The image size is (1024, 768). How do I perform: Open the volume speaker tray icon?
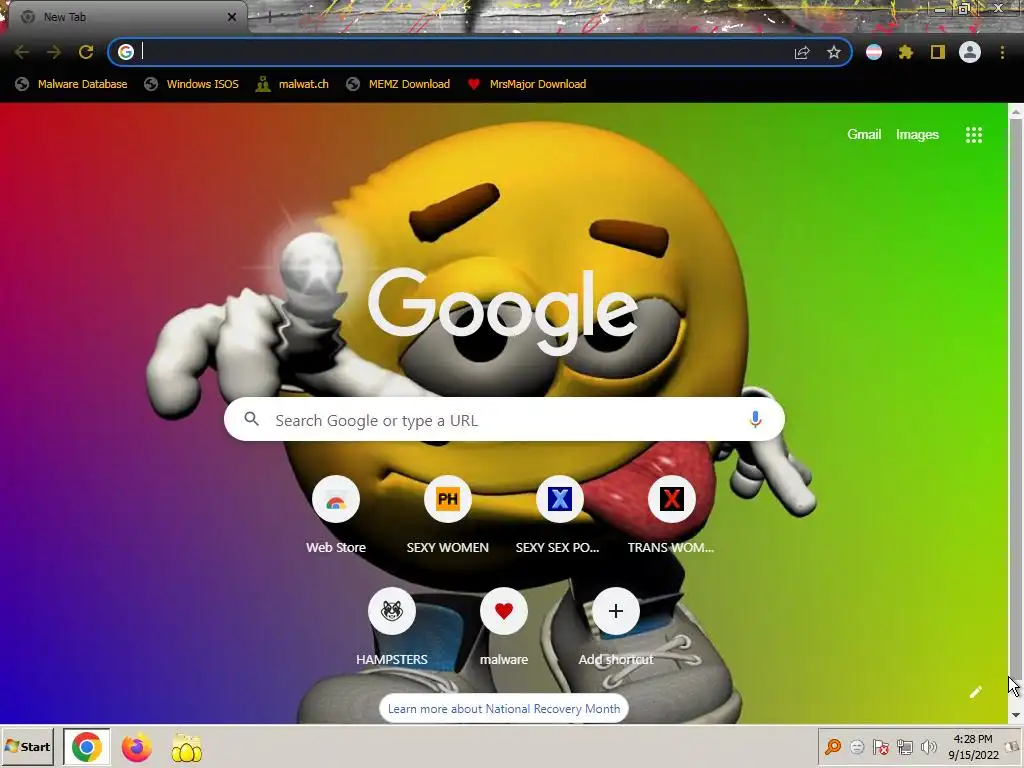[x=928, y=747]
